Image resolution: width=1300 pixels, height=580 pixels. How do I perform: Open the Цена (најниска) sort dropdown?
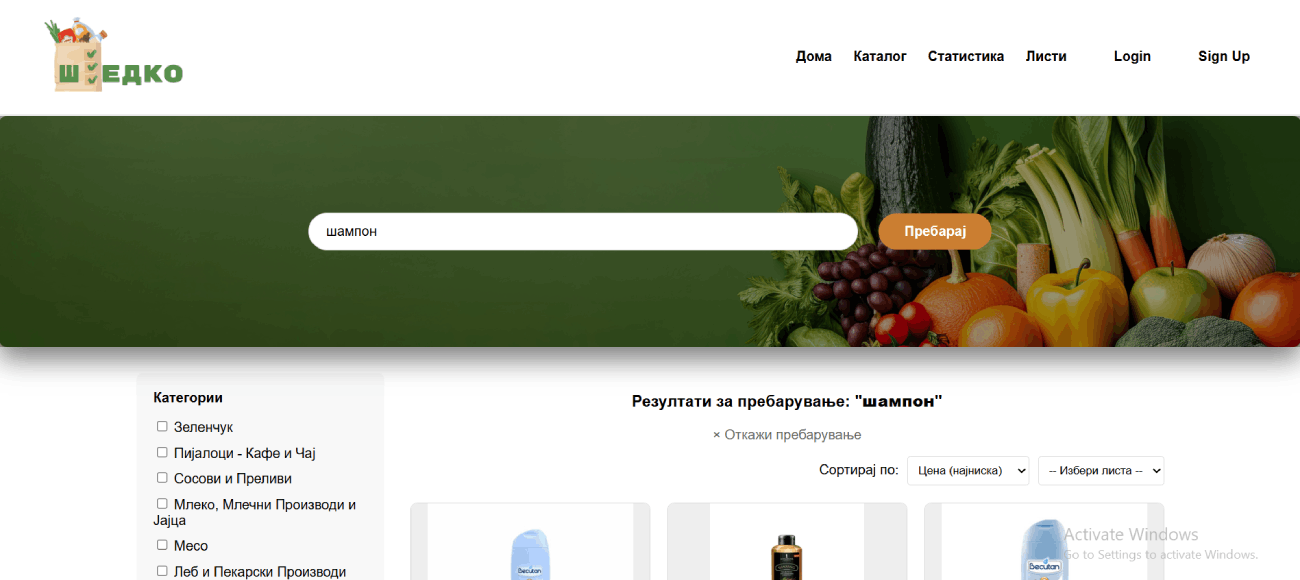(x=968, y=470)
